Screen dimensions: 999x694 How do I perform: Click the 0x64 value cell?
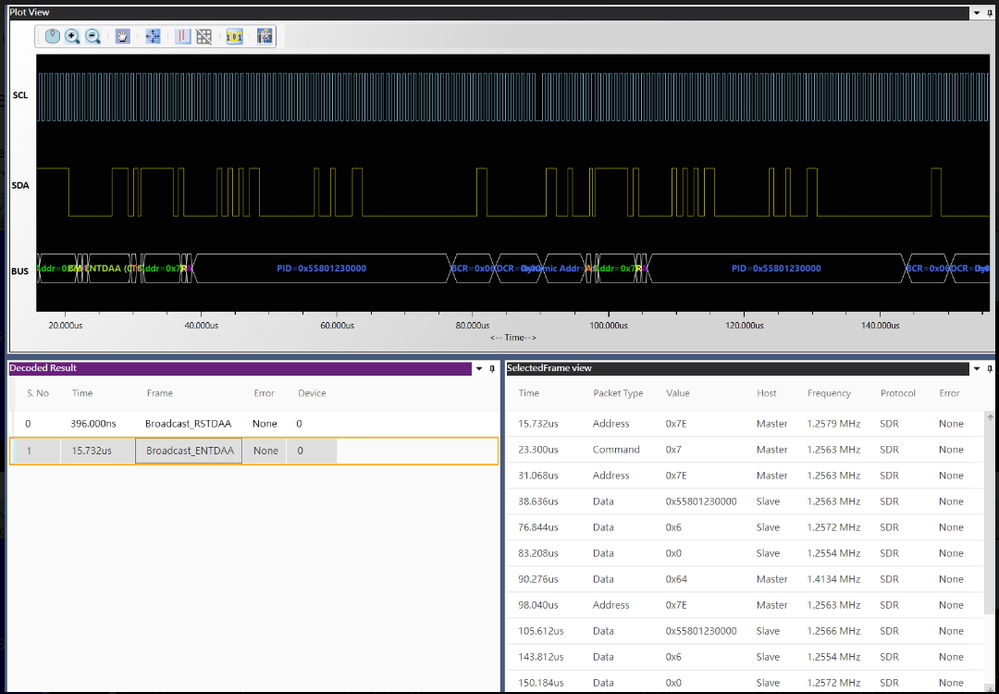point(678,579)
